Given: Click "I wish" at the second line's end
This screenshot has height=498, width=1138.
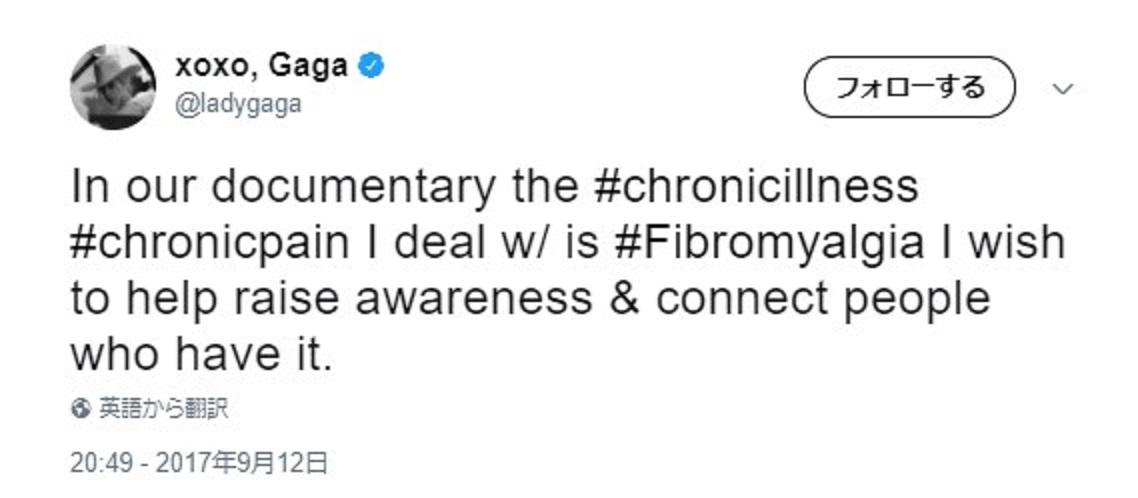Looking at the screenshot, I should point(1001,243).
